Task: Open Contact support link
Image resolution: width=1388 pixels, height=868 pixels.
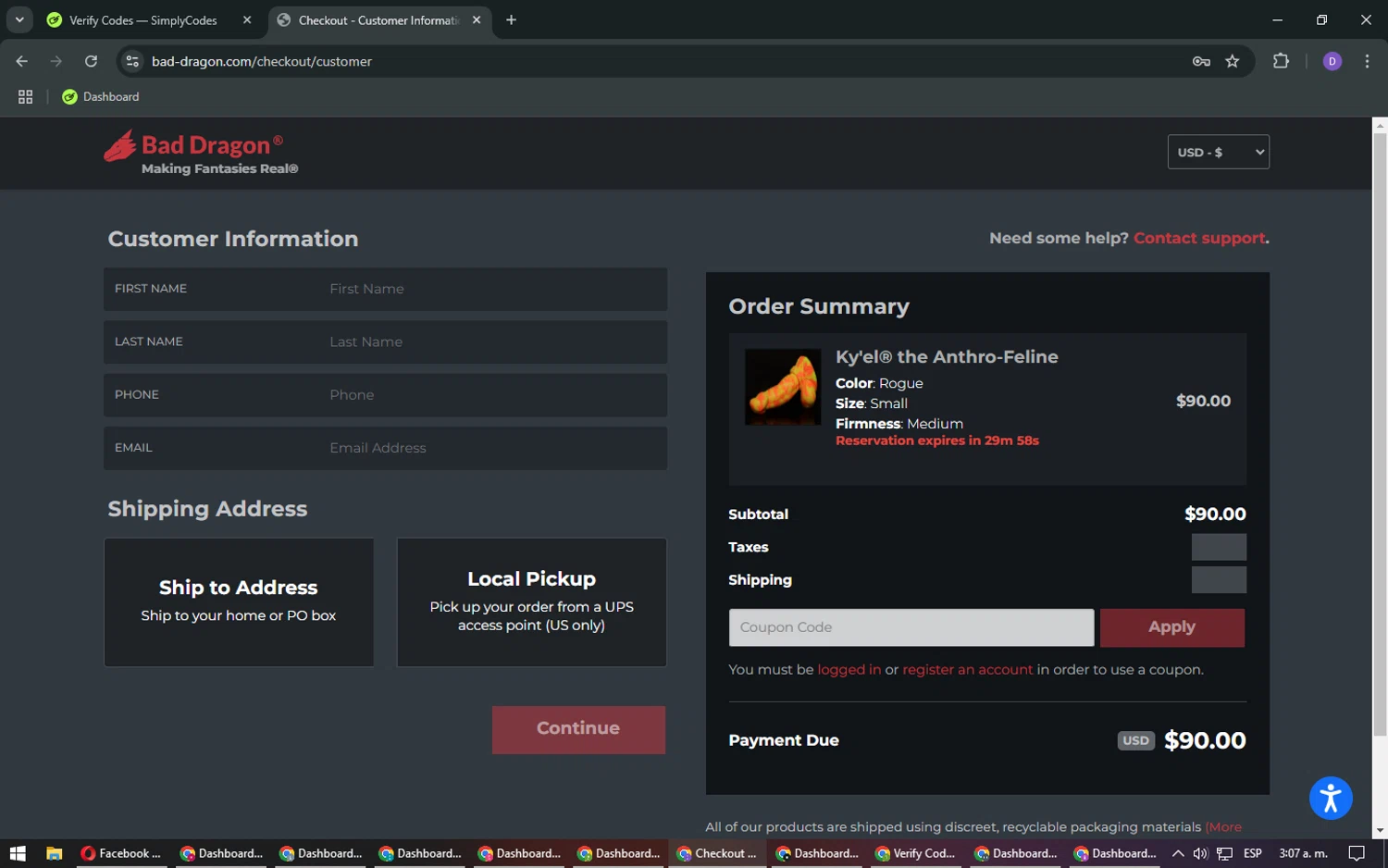Action: click(x=1199, y=238)
